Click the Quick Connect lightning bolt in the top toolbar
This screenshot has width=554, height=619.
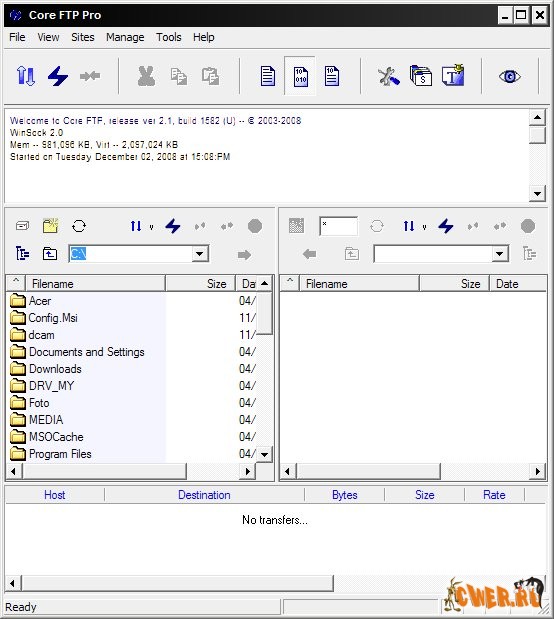point(58,76)
